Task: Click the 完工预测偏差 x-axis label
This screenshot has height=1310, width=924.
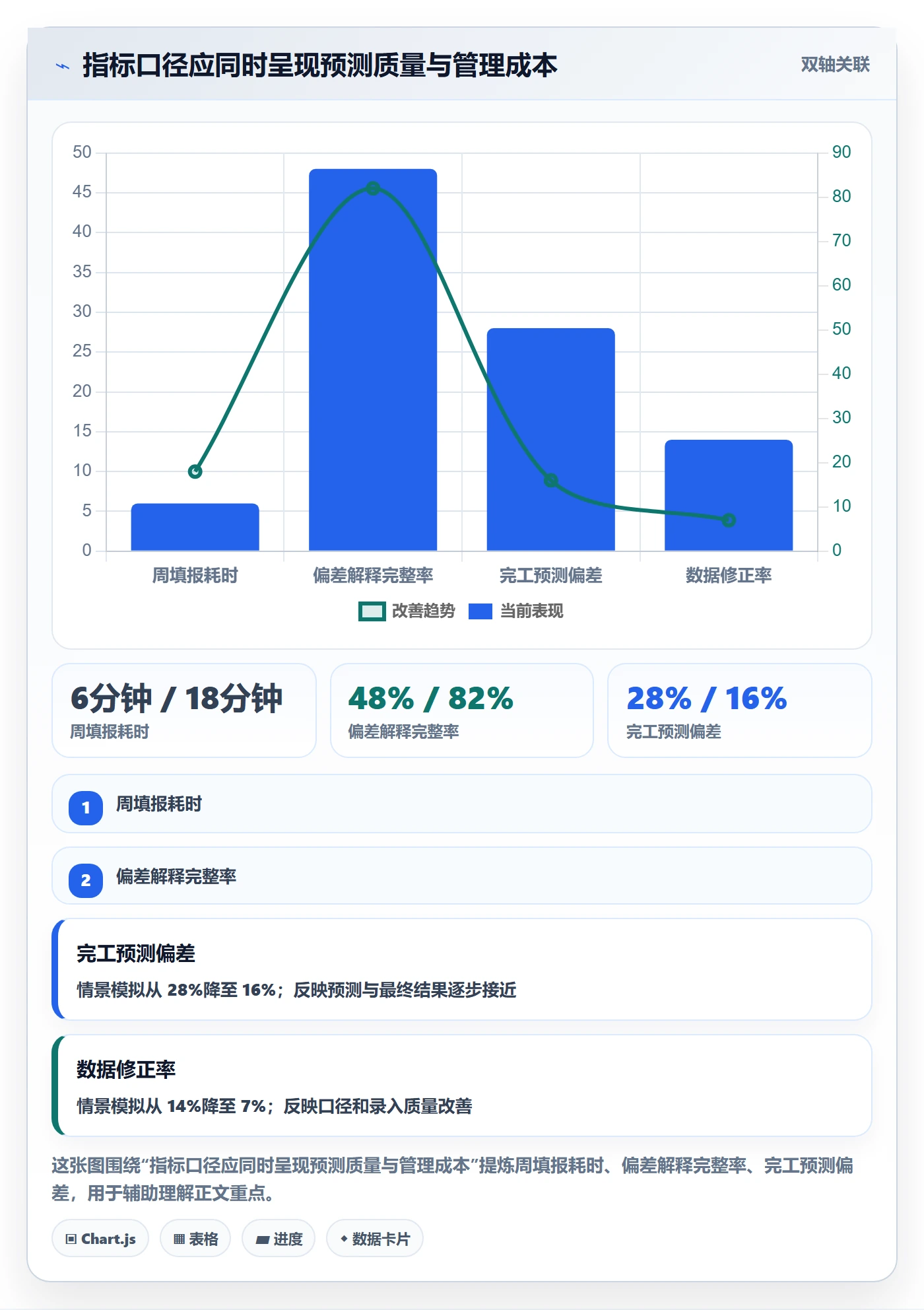Action: [x=551, y=576]
